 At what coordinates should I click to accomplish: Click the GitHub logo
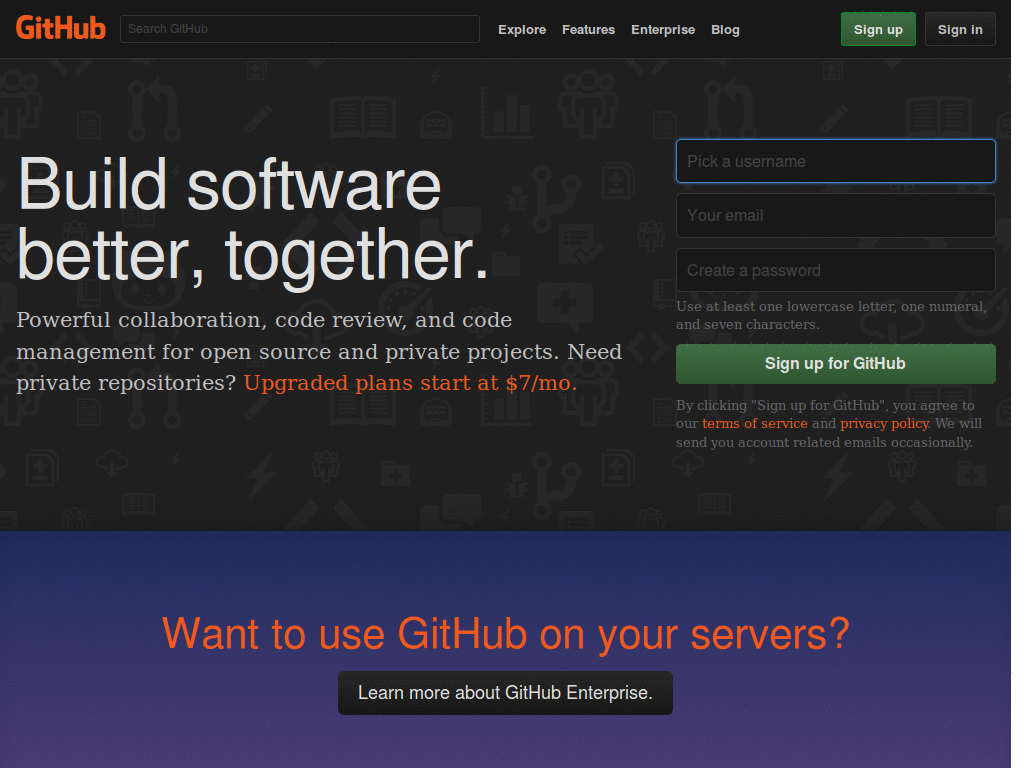[x=61, y=29]
